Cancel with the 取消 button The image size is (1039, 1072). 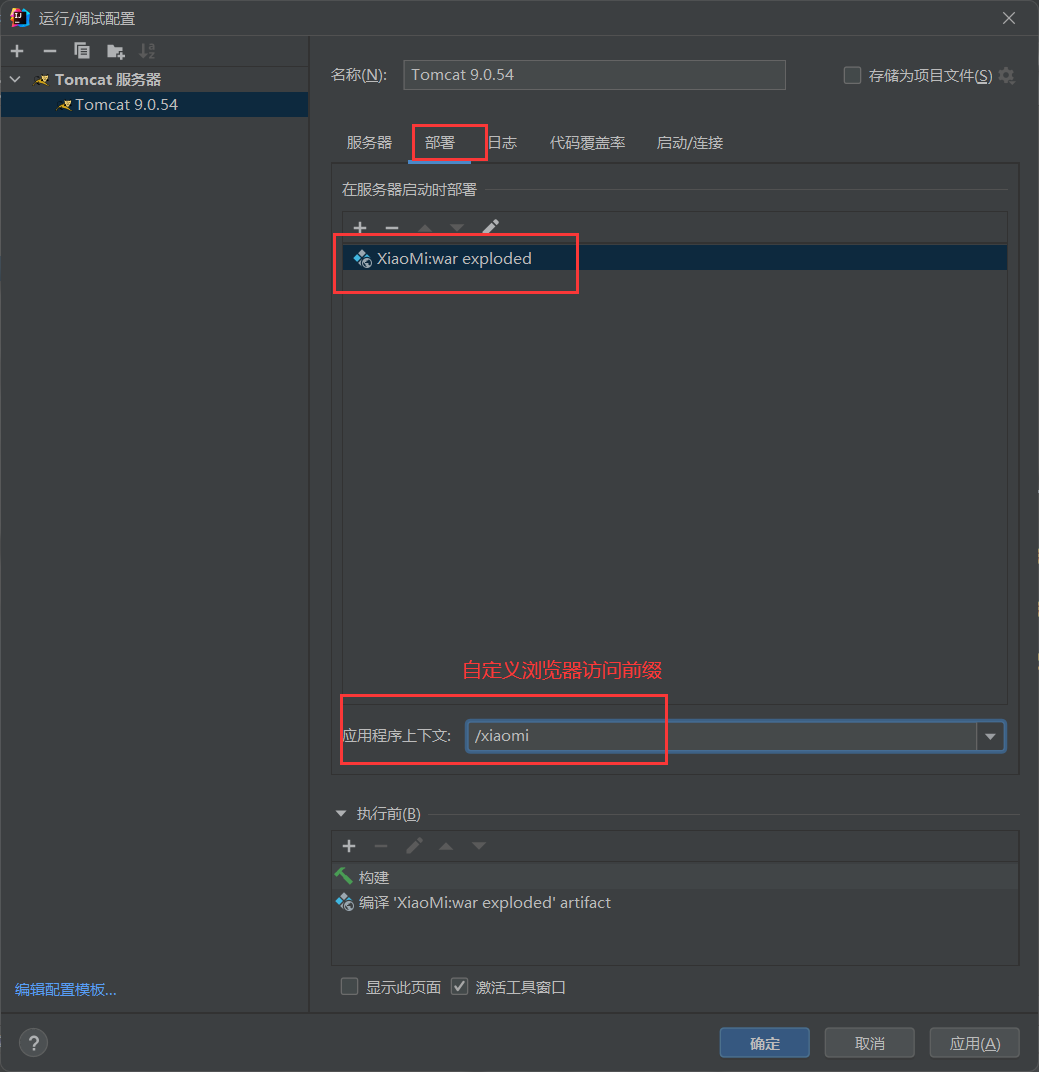point(869,1043)
